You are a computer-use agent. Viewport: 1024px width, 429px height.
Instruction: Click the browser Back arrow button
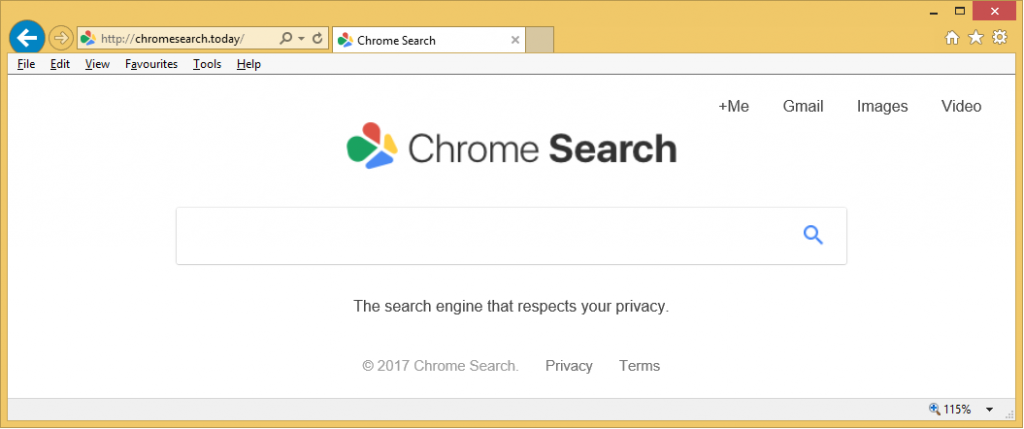(25, 39)
